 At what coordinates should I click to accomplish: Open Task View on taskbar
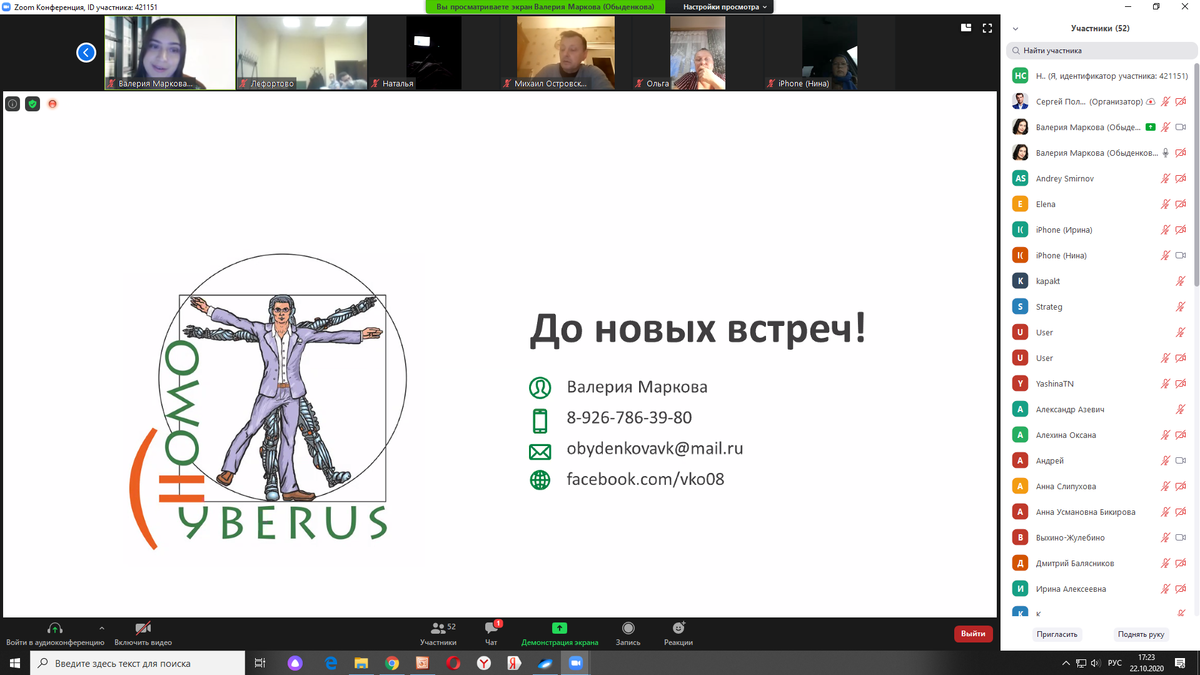pyautogui.click(x=260, y=663)
